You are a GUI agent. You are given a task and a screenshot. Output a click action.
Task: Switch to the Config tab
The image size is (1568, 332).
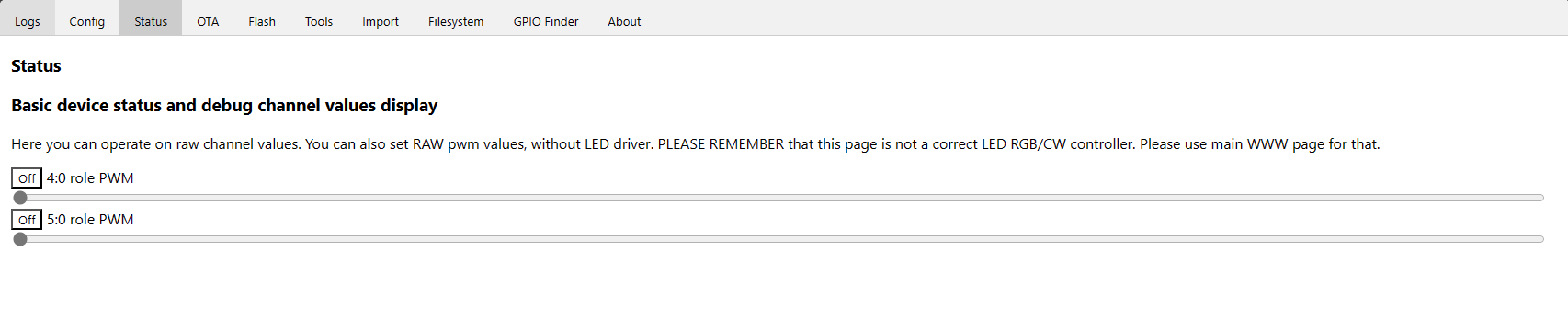(x=87, y=19)
